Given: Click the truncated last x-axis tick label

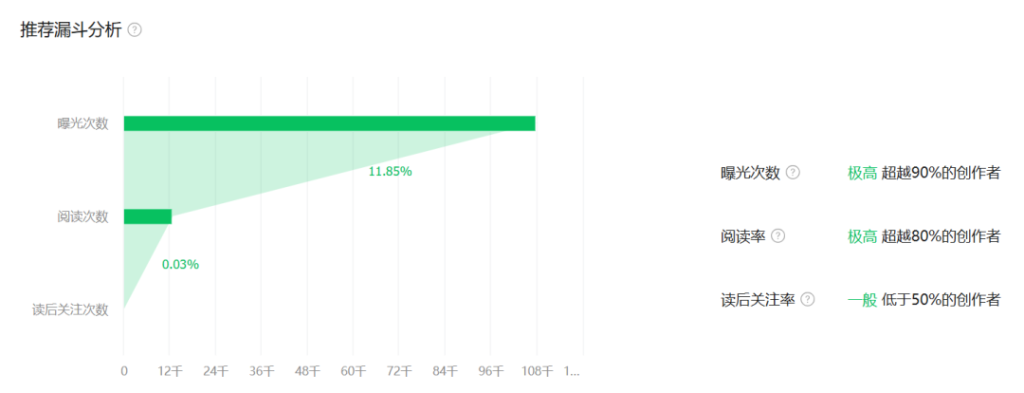Looking at the screenshot, I should click(572, 371).
